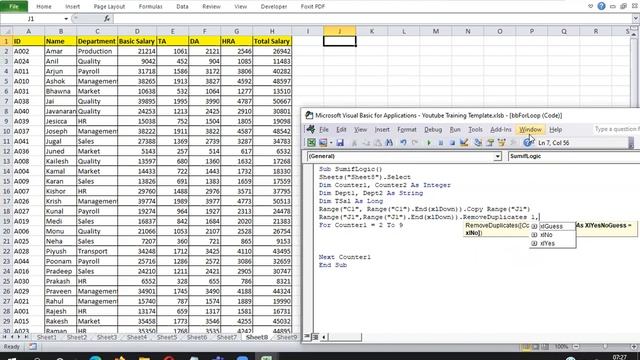This screenshot has width=640, height=360.
Task: Click the Redo icon in VBA toolbar
Action: click(x=415, y=142)
